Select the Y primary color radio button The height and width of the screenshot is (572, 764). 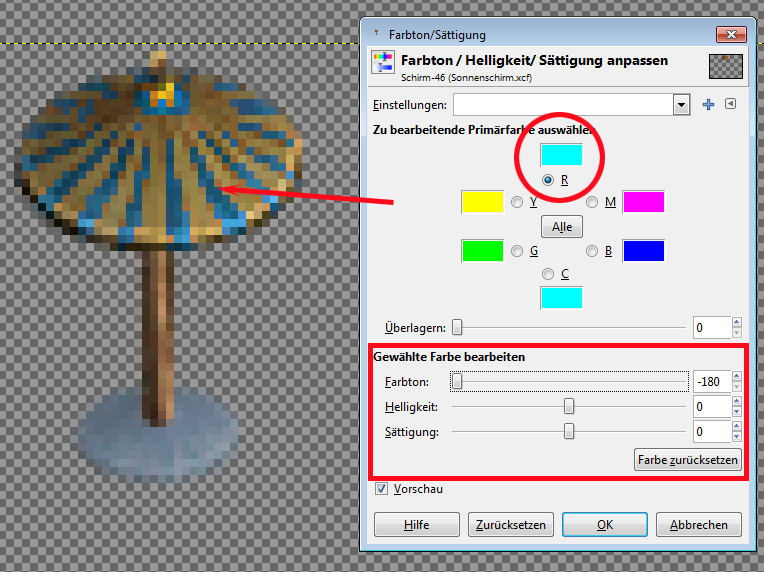(x=517, y=202)
